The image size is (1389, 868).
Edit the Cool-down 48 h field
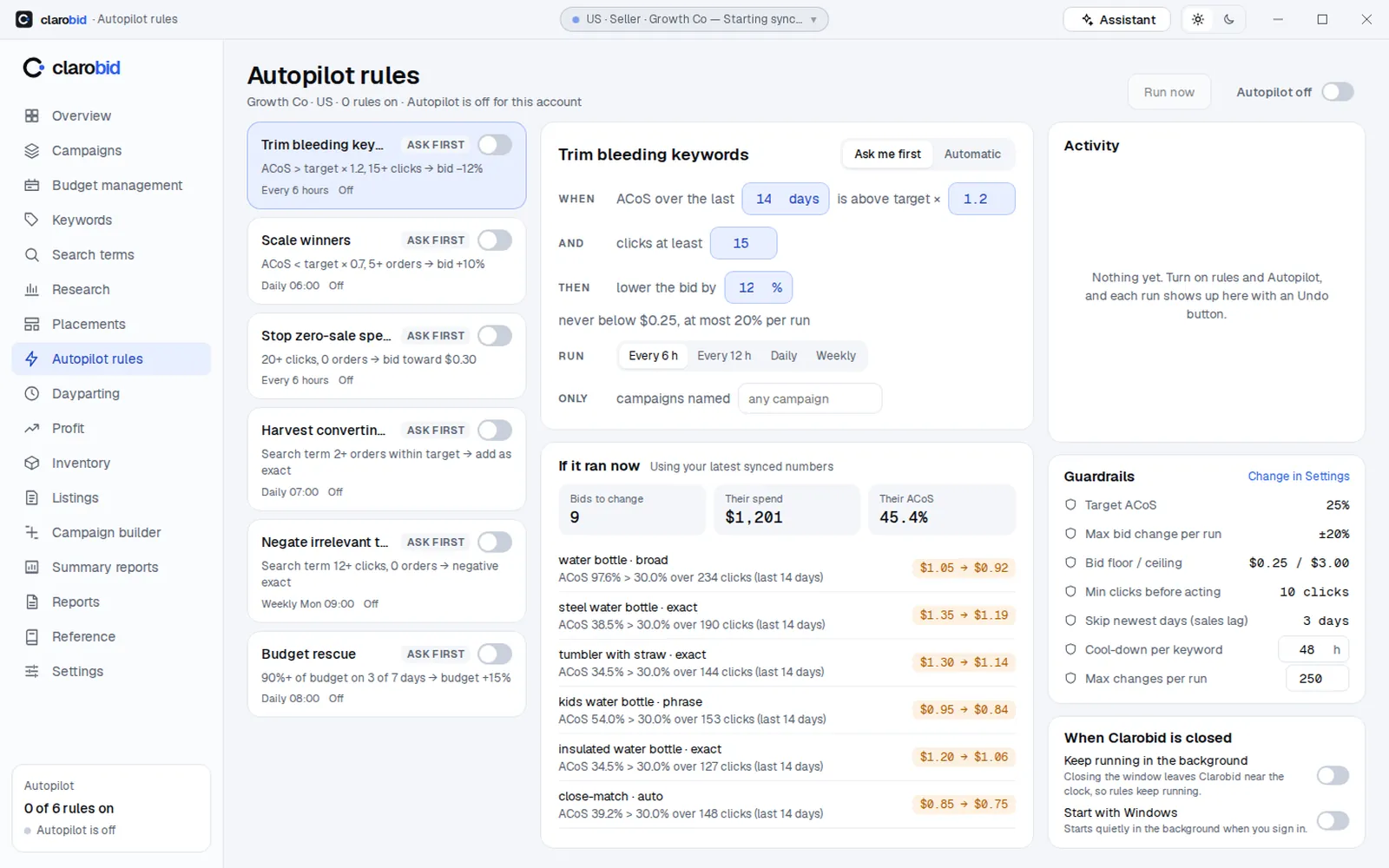pyautogui.click(x=1313, y=649)
